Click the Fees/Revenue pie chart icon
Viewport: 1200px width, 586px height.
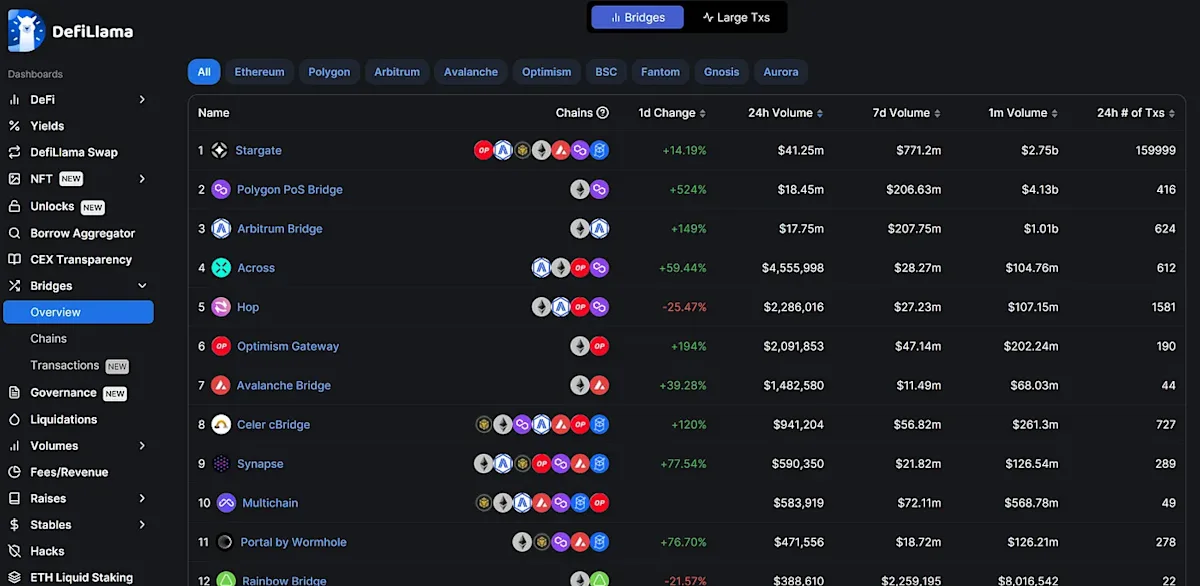click(x=14, y=472)
